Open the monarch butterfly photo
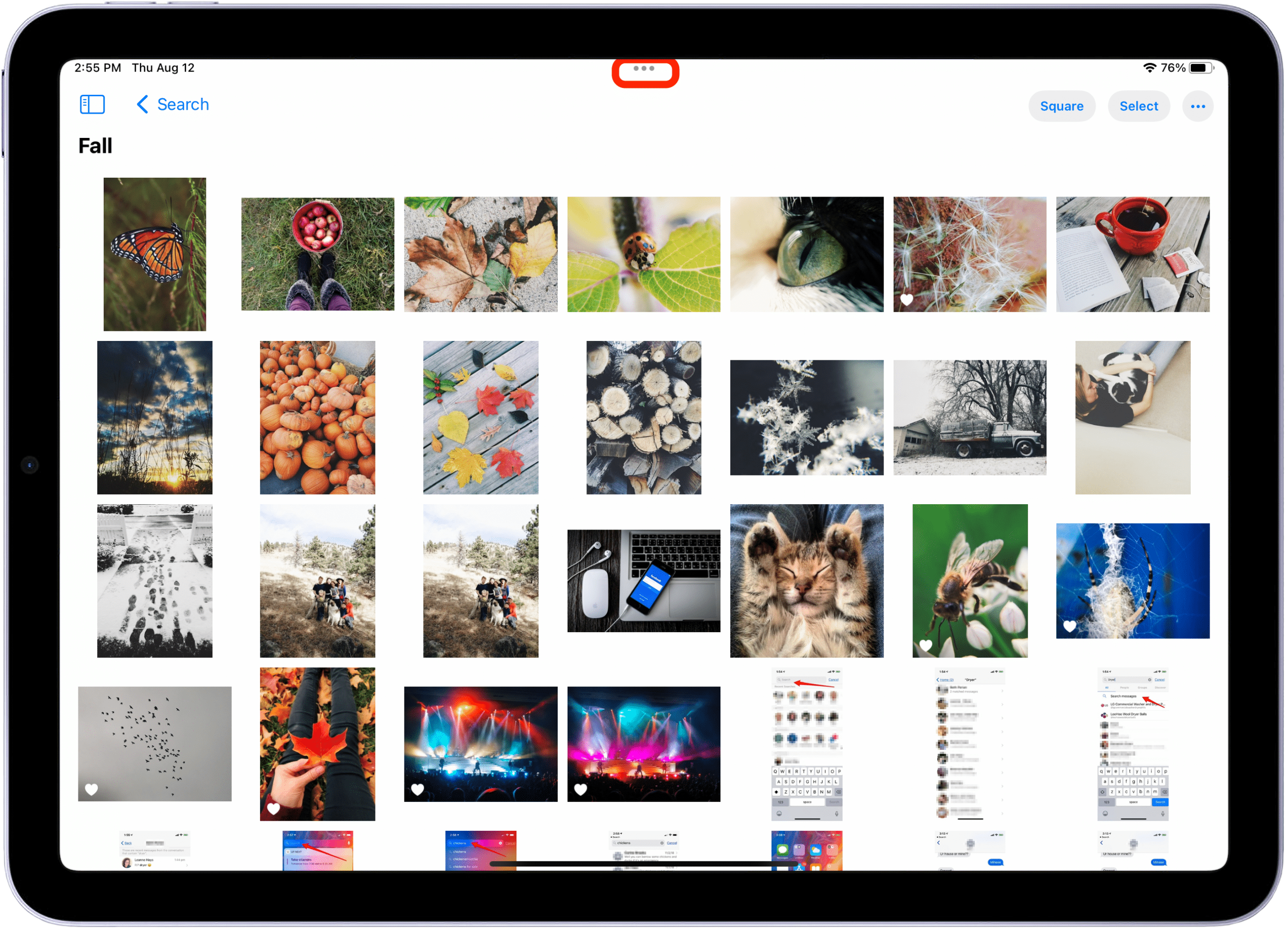 pyautogui.click(x=155, y=255)
